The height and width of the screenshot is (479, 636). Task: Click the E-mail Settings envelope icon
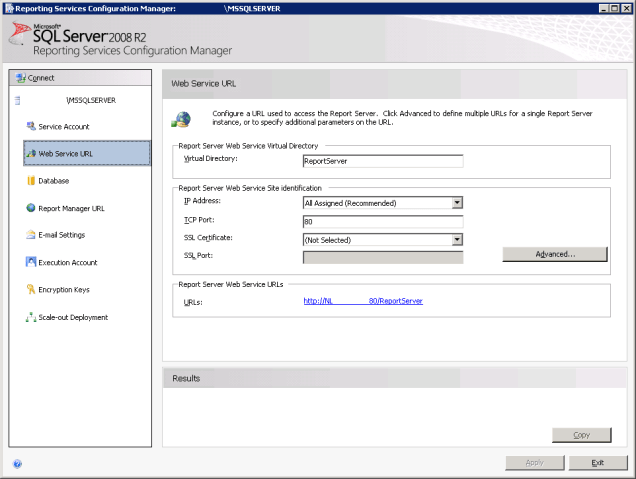pos(31,235)
